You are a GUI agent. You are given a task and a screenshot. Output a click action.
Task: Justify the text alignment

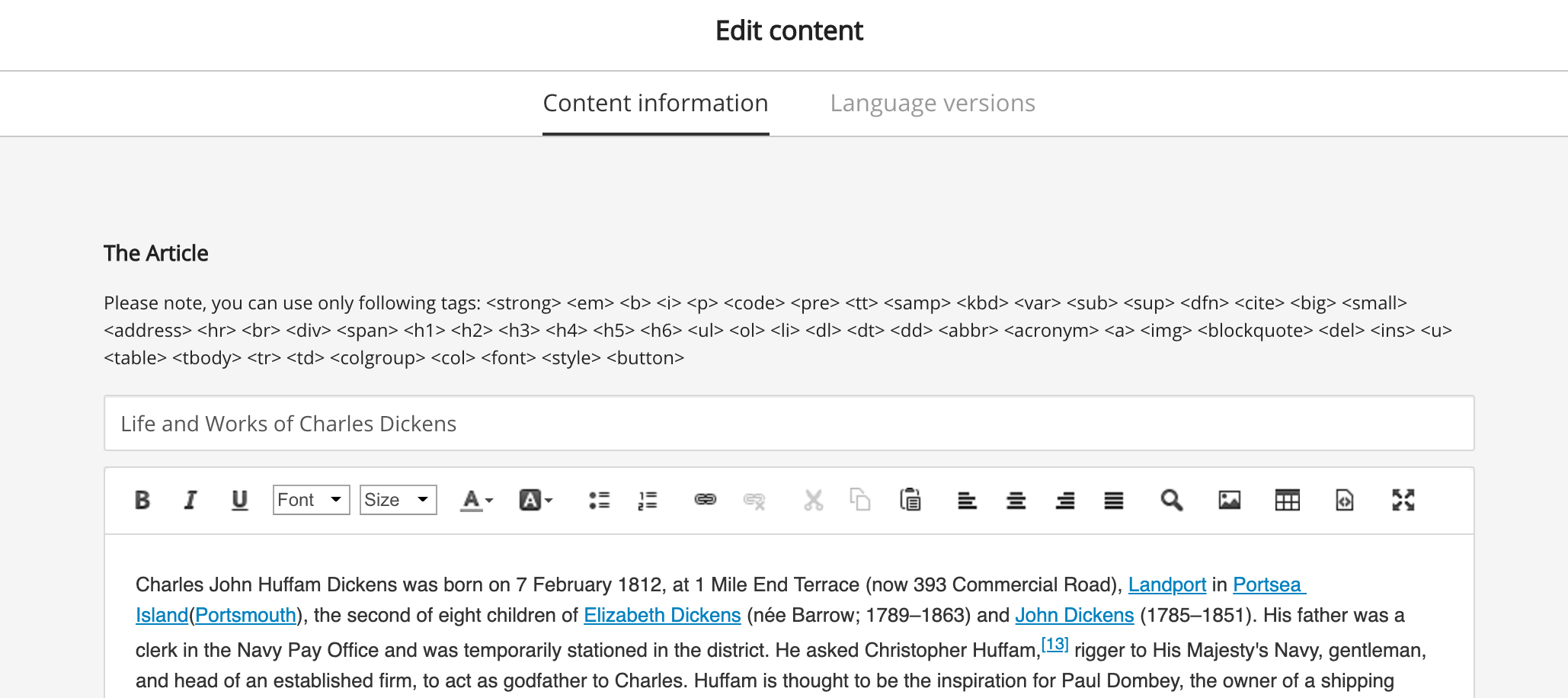click(1114, 500)
